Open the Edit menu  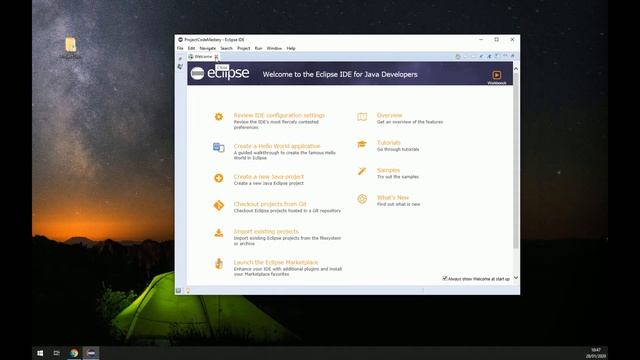pos(191,48)
